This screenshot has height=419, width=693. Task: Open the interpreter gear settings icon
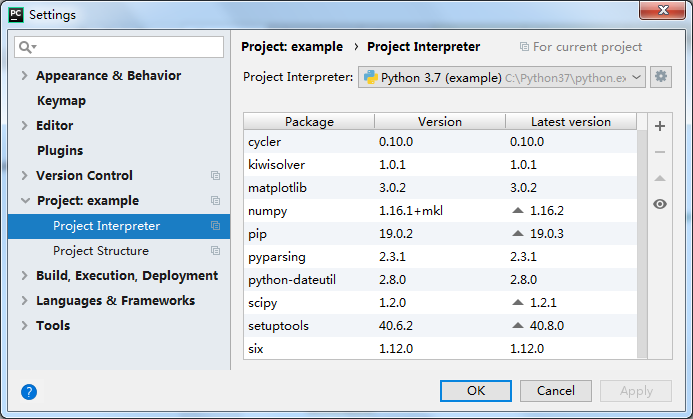[x=661, y=77]
